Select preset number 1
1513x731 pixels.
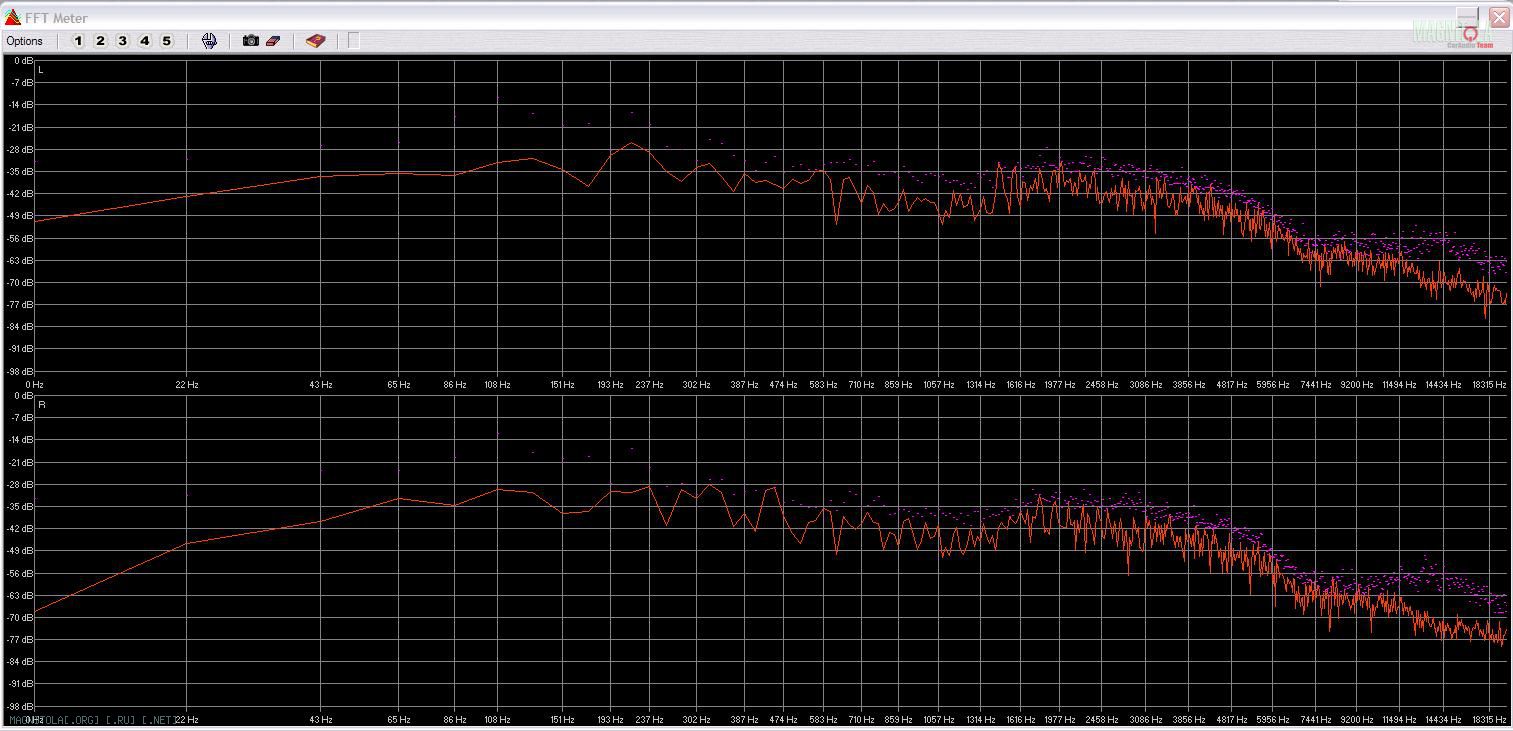click(x=79, y=41)
